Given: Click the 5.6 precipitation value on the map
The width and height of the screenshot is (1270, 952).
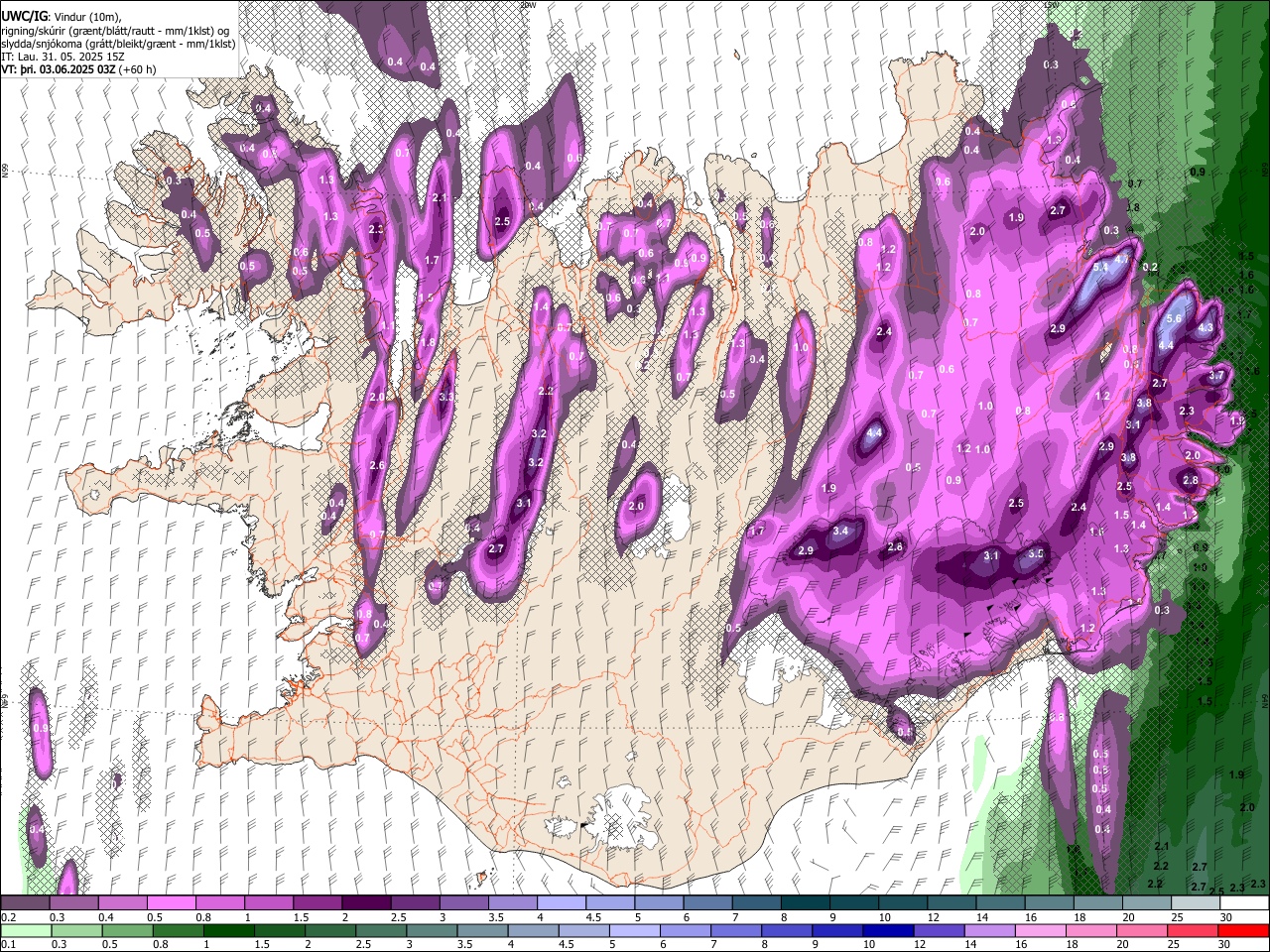Looking at the screenshot, I should (x=1175, y=318).
